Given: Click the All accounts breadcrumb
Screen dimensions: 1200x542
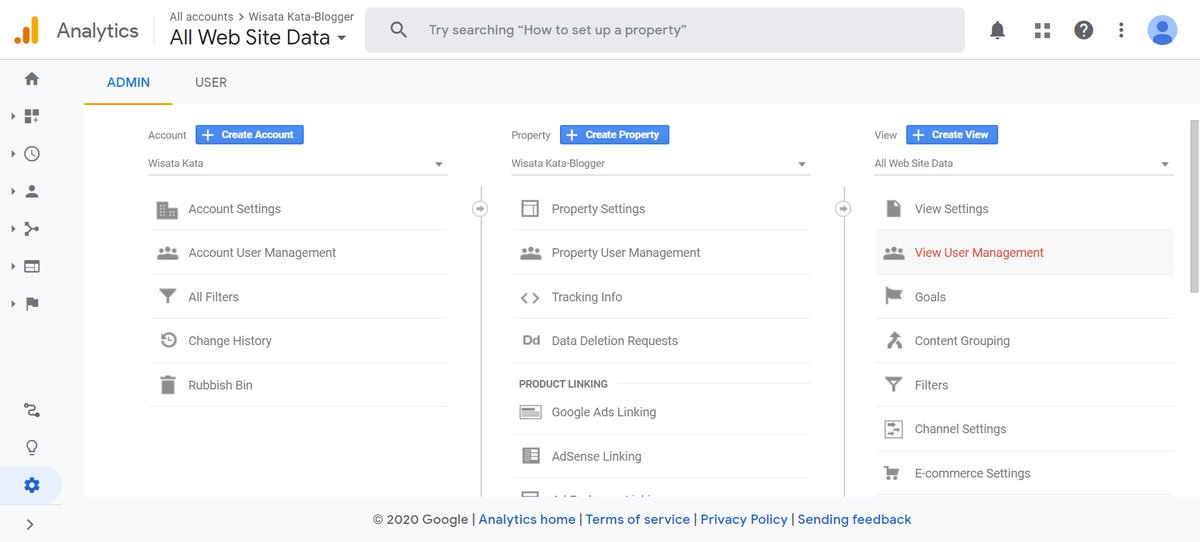Looking at the screenshot, I should pos(201,17).
